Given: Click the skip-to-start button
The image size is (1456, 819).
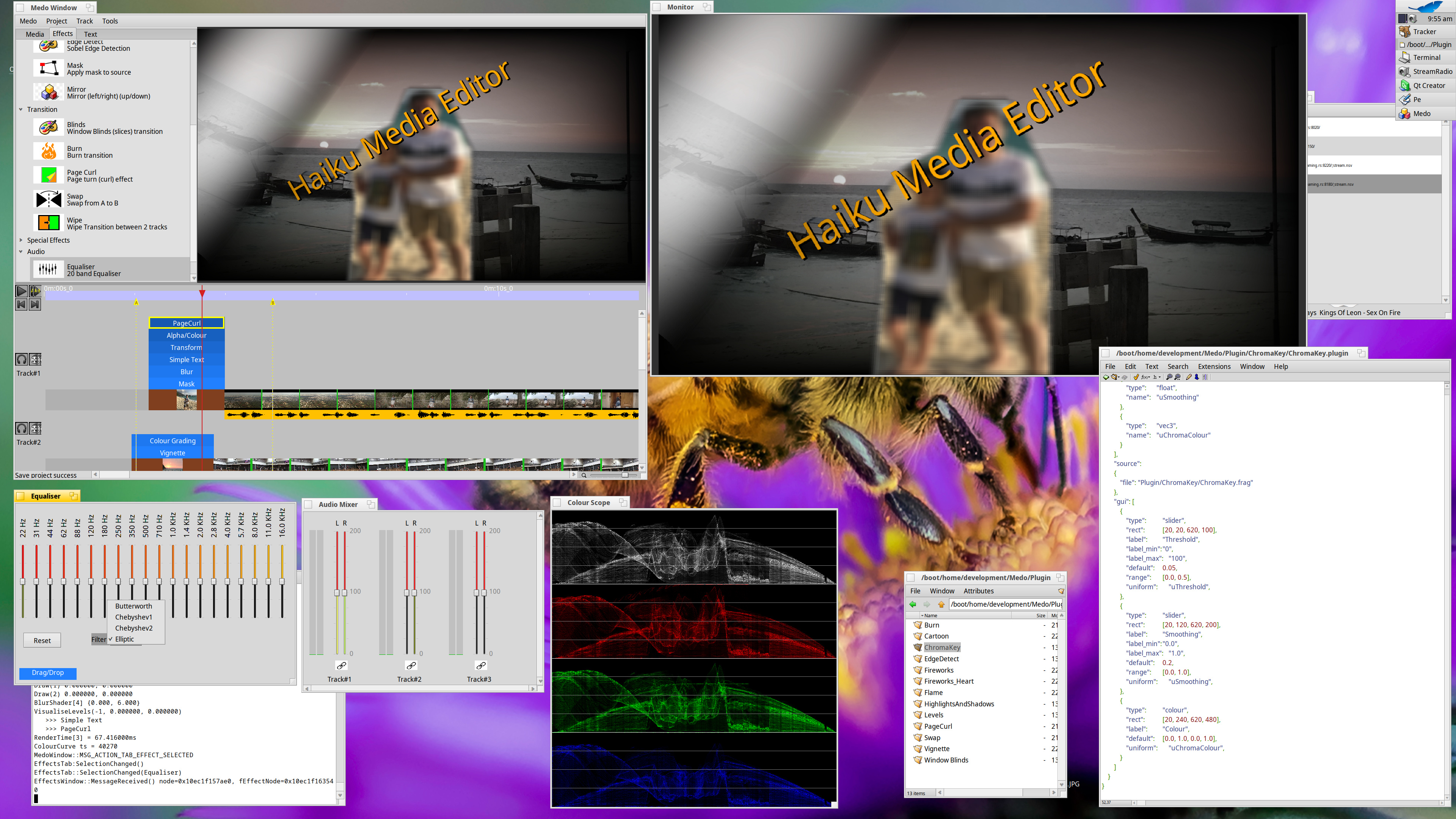Looking at the screenshot, I should tap(22, 304).
